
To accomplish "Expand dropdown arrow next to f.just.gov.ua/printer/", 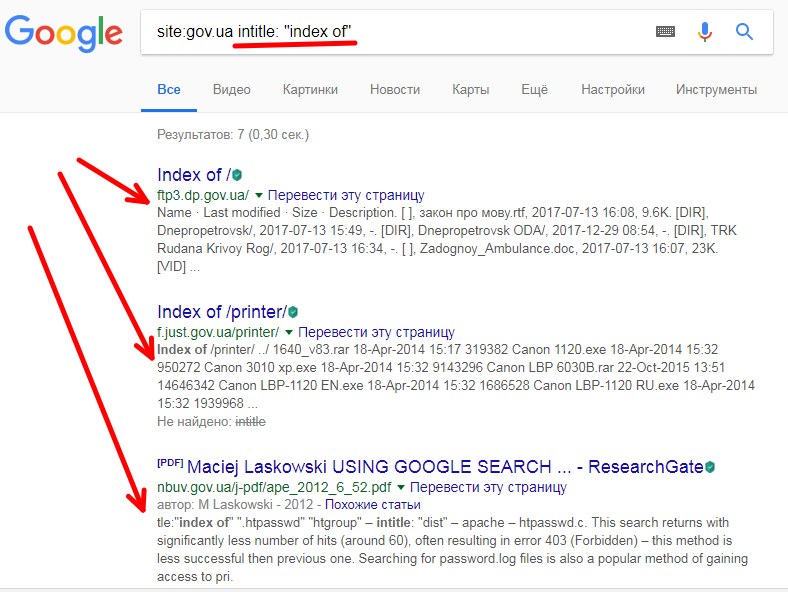I will click(x=288, y=331).
